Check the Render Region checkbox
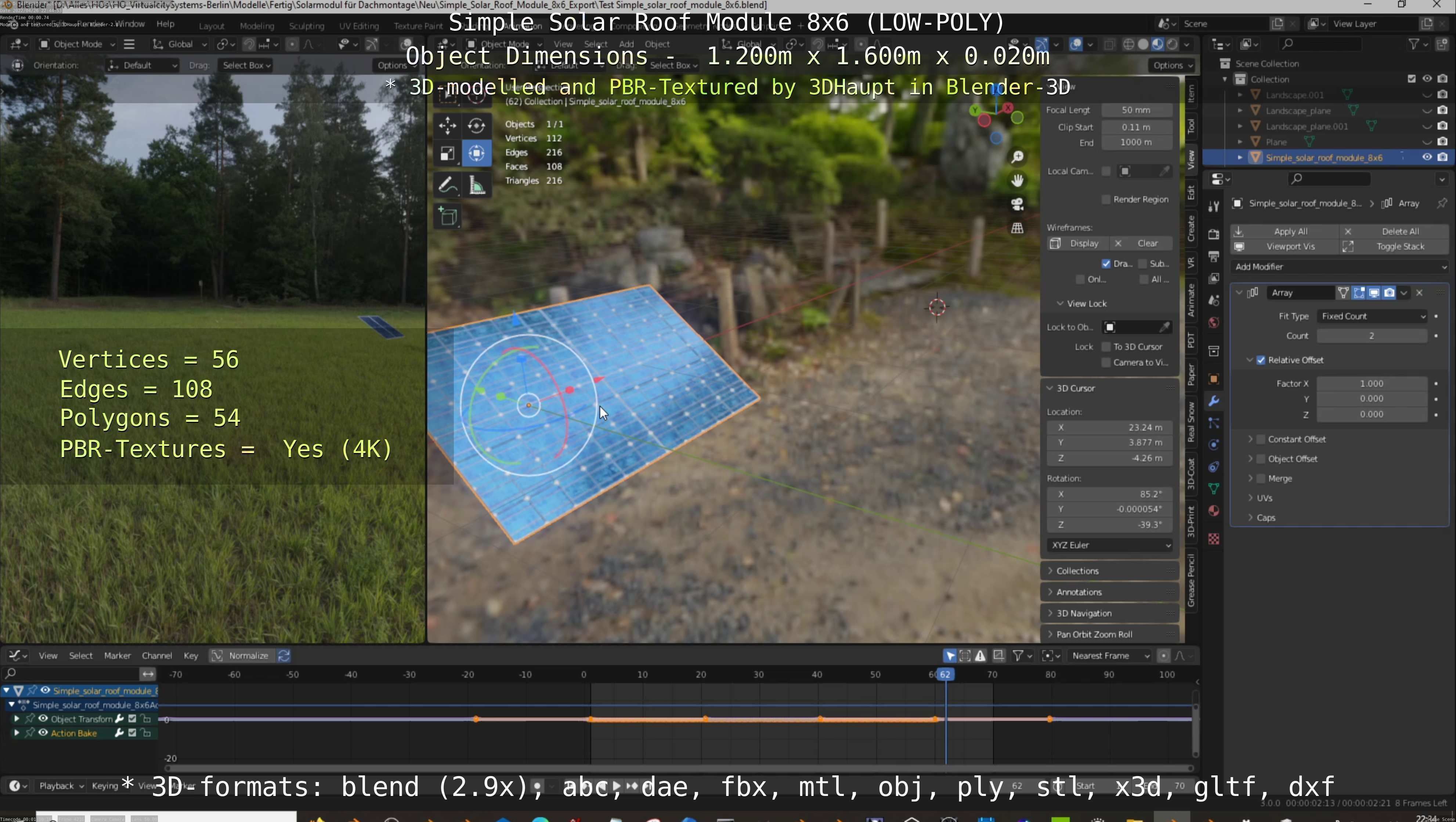 [x=1106, y=199]
